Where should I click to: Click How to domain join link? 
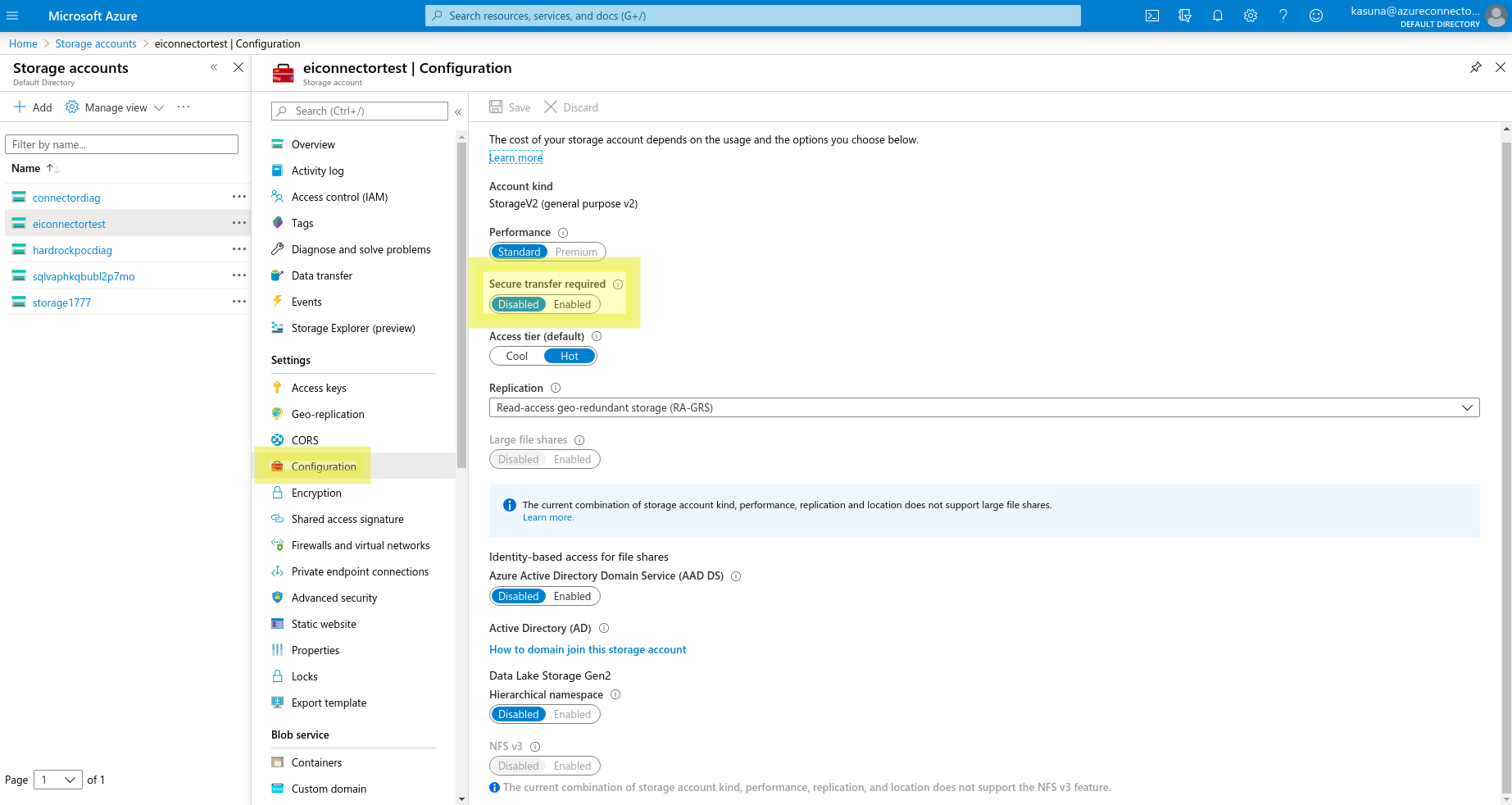pyautogui.click(x=587, y=649)
